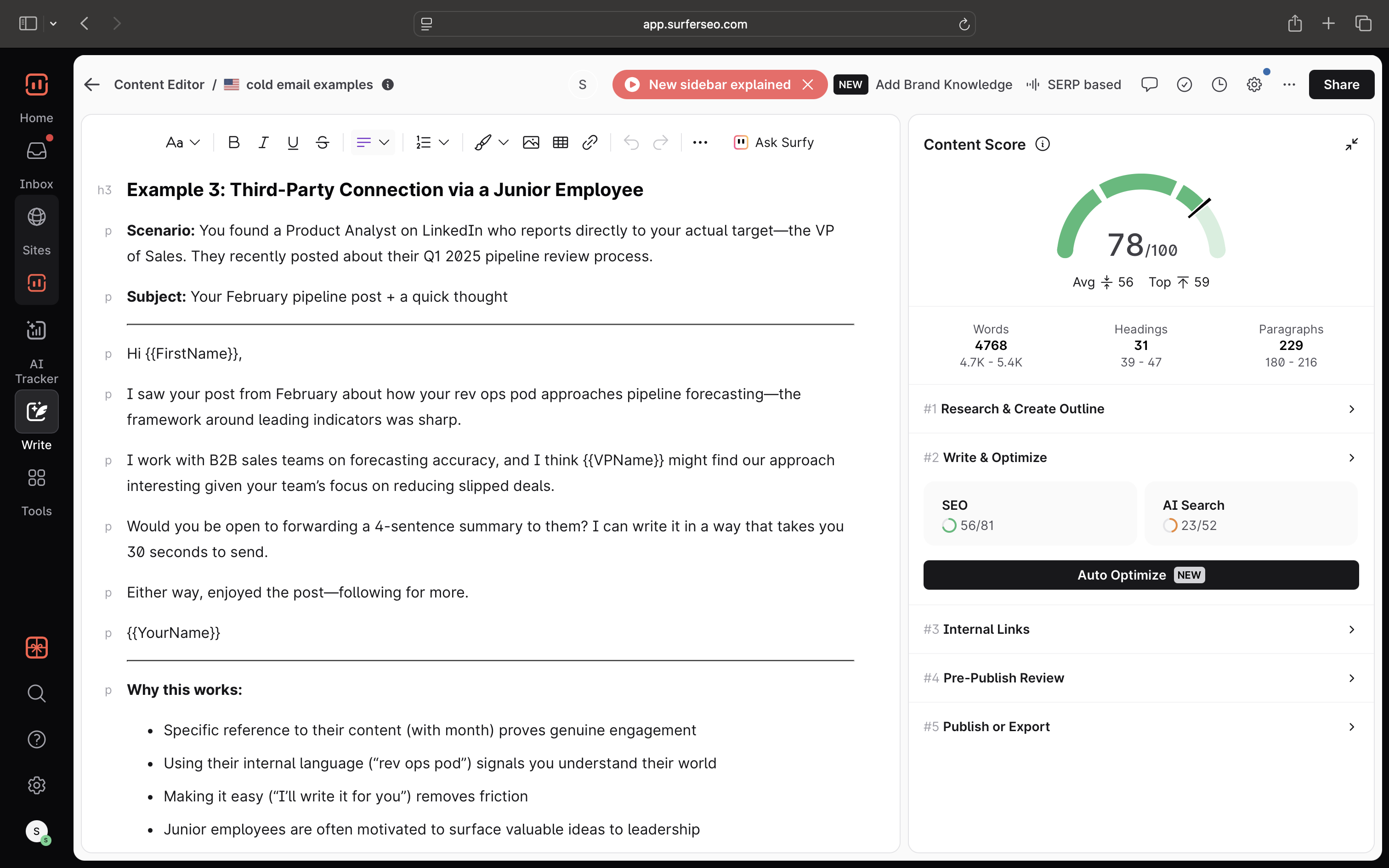The height and width of the screenshot is (868, 1389).
Task: Collapse the Content Score panel
Action: pyautogui.click(x=1351, y=144)
